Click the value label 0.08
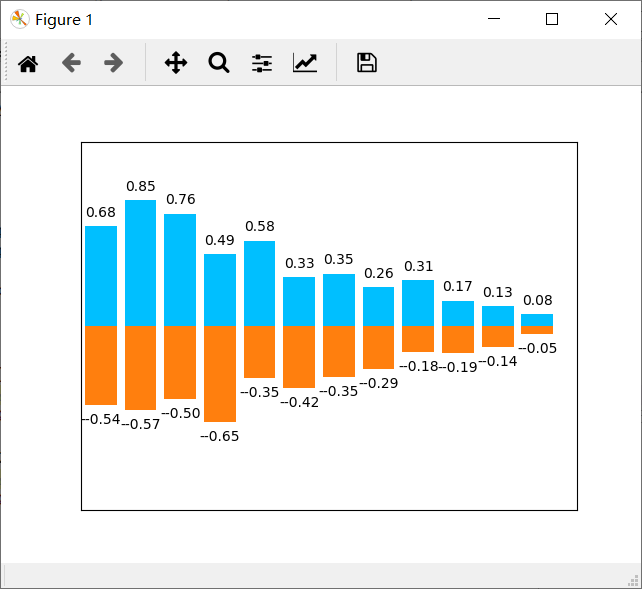The height and width of the screenshot is (589, 642). [538, 300]
